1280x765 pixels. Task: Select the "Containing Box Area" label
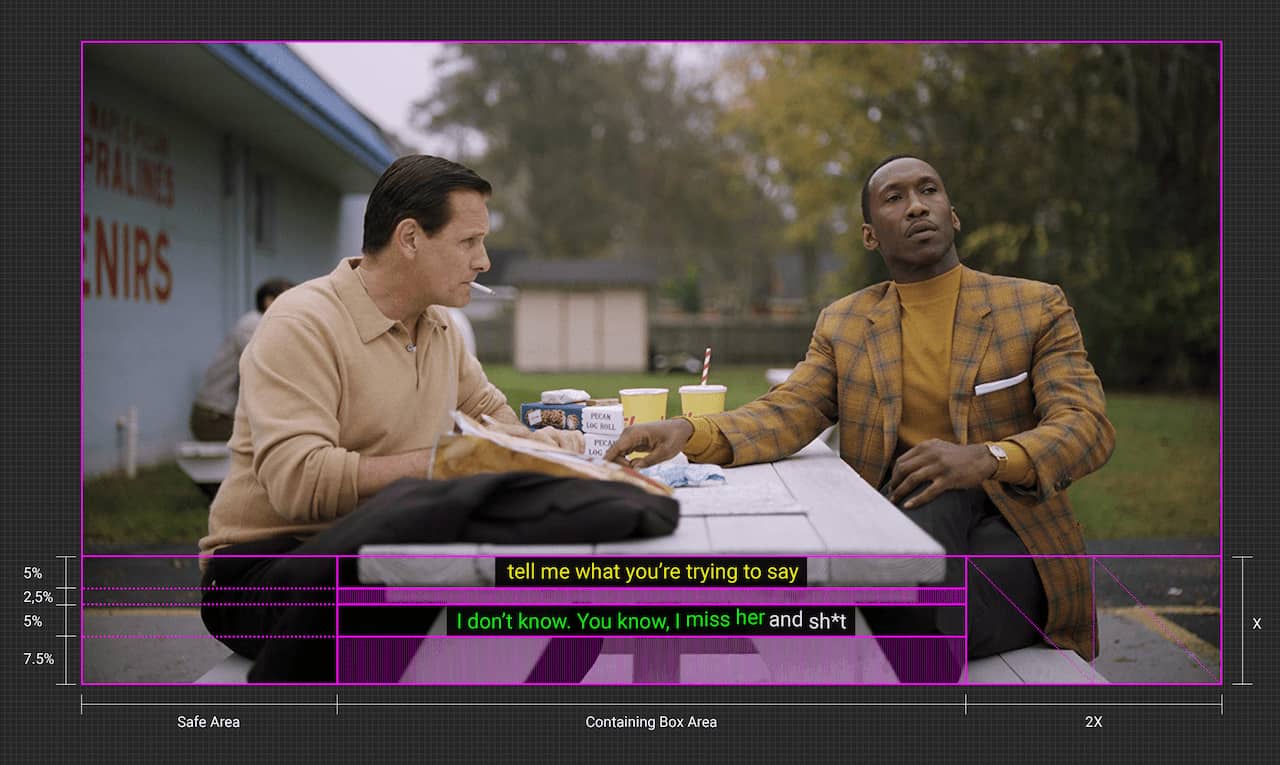[651, 722]
